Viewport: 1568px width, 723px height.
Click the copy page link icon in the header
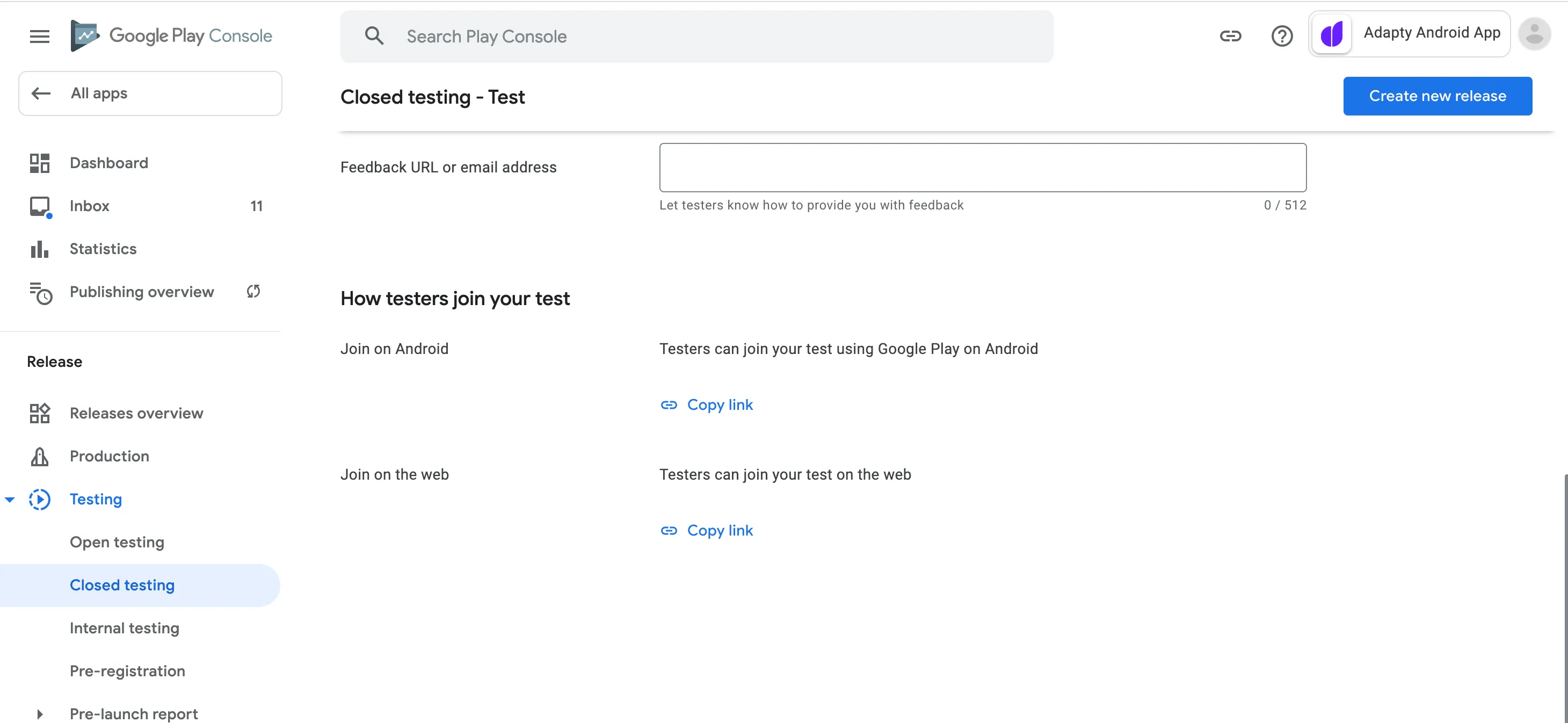point(1230,37)
